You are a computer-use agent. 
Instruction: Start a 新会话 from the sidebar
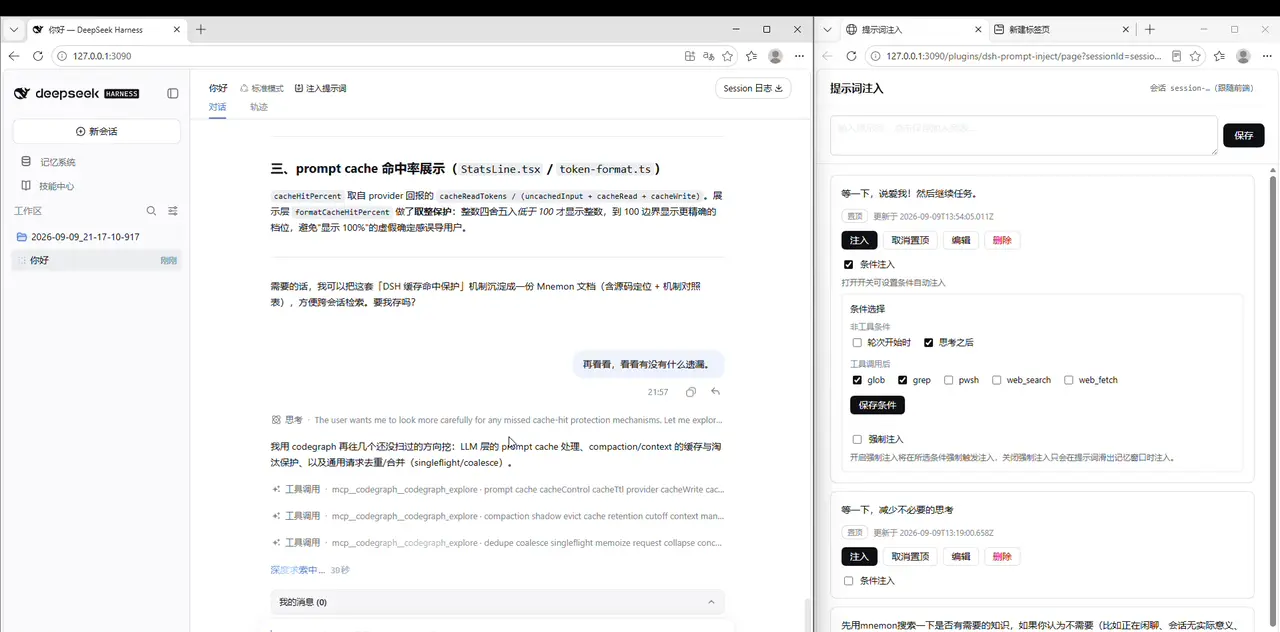tap(96, 131)
